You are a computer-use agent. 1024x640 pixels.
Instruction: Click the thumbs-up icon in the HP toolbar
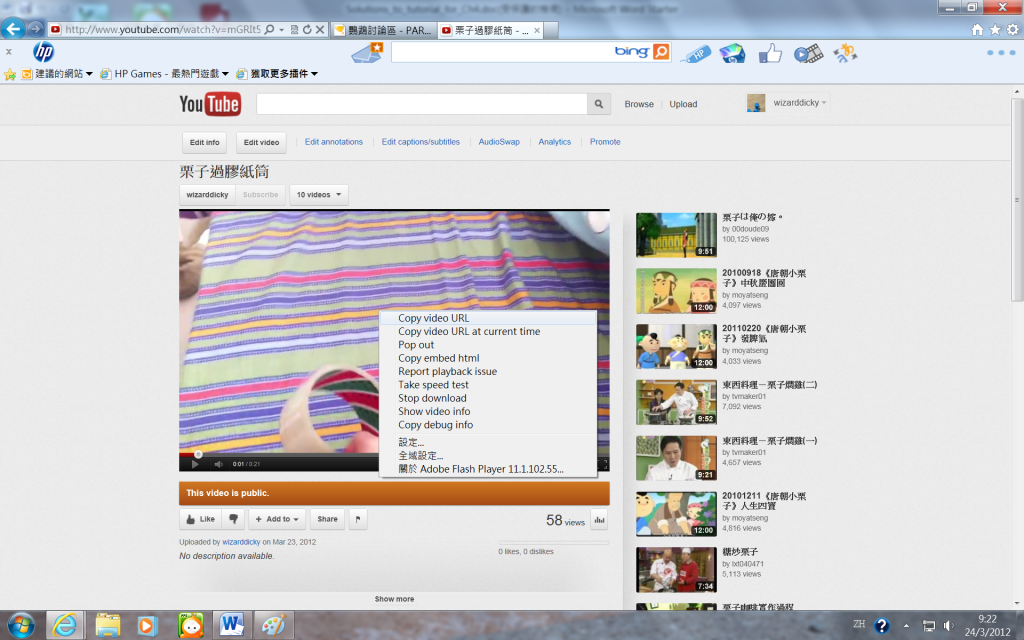[770, 53]
